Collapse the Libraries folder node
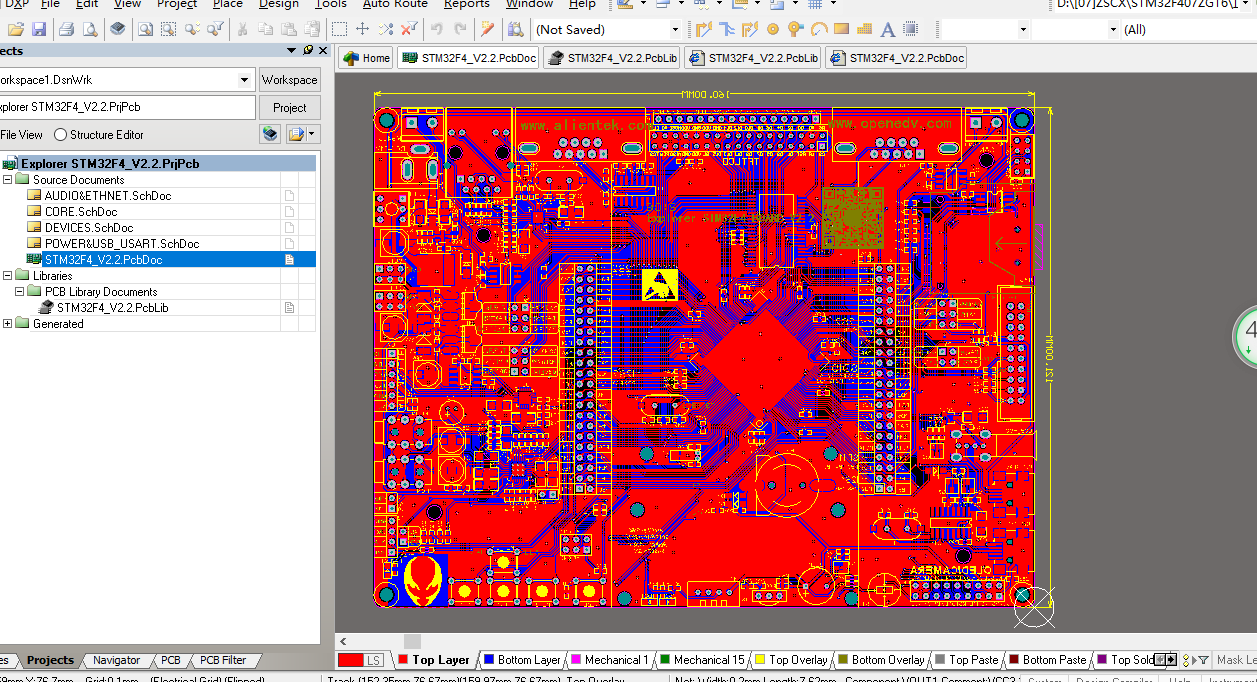The height and width of the screenshot is (682, 1257). pos(8,276)
